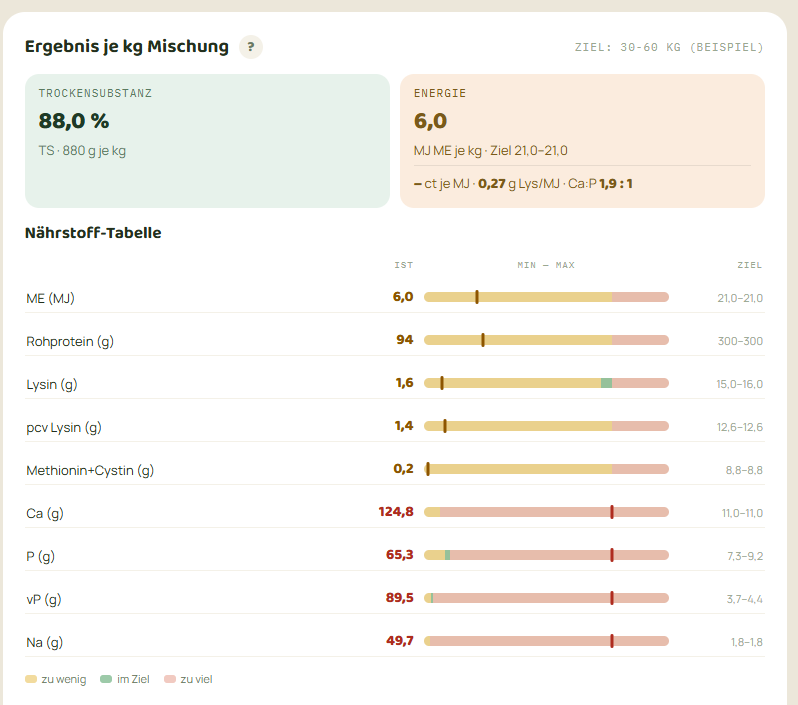
Task: Open the help question mark icon
Action: pos(251,47)
